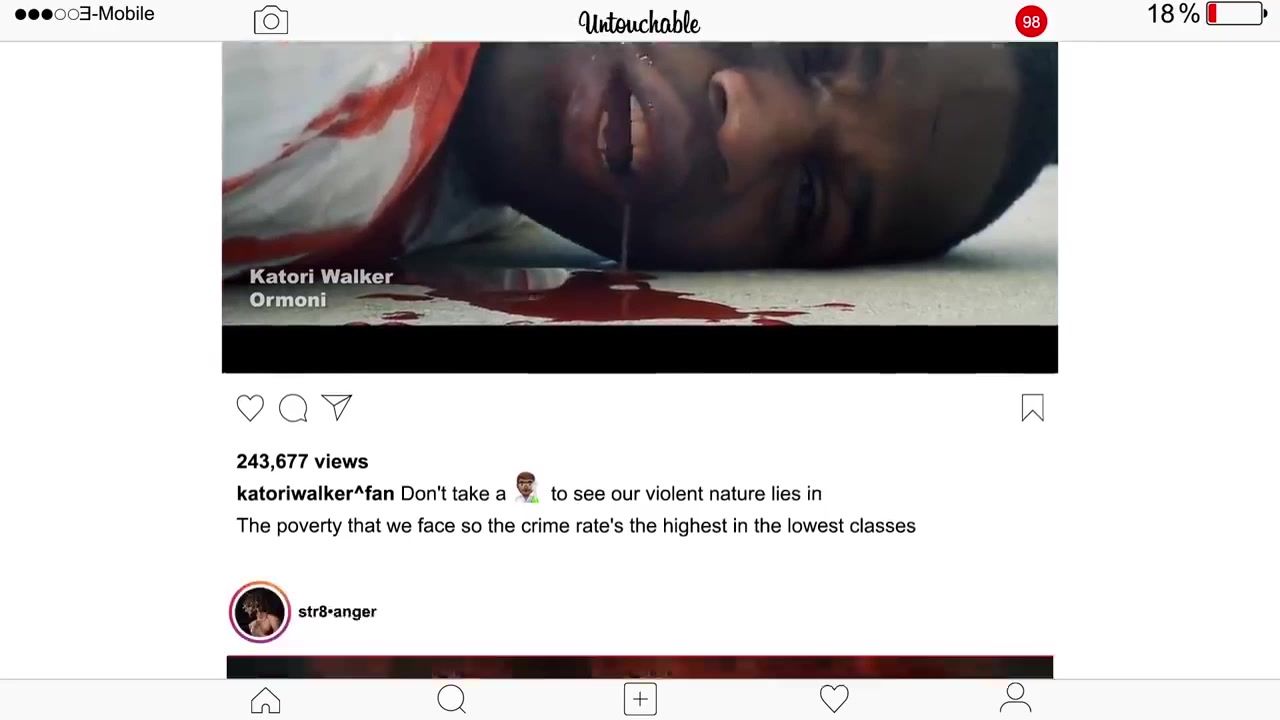This screenshot has width=1280, height=720.
Task: View str8•anger profile avatar story
Action: tap(260, 611)
